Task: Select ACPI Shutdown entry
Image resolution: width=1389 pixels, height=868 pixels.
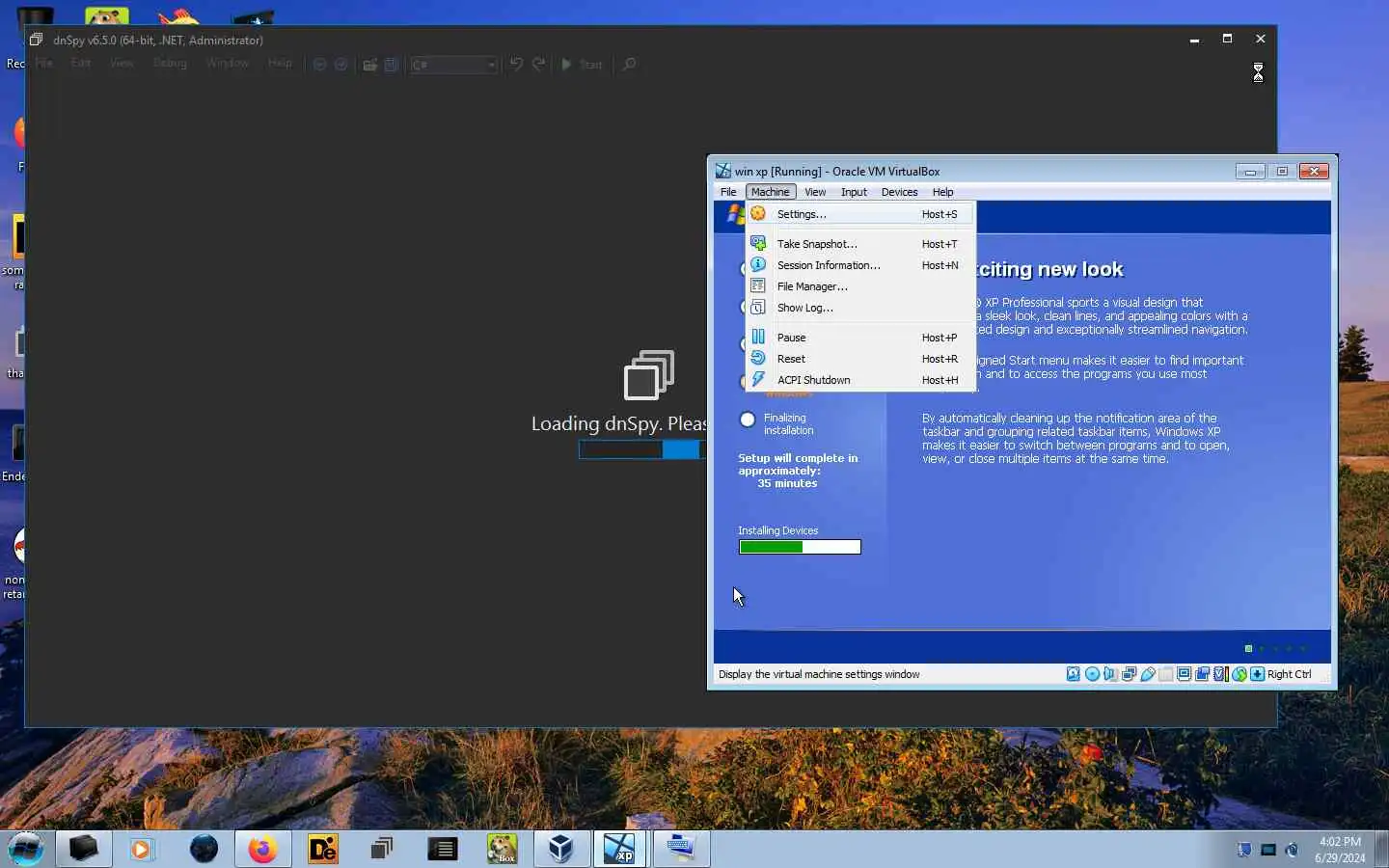Action: tap(860, 380)
